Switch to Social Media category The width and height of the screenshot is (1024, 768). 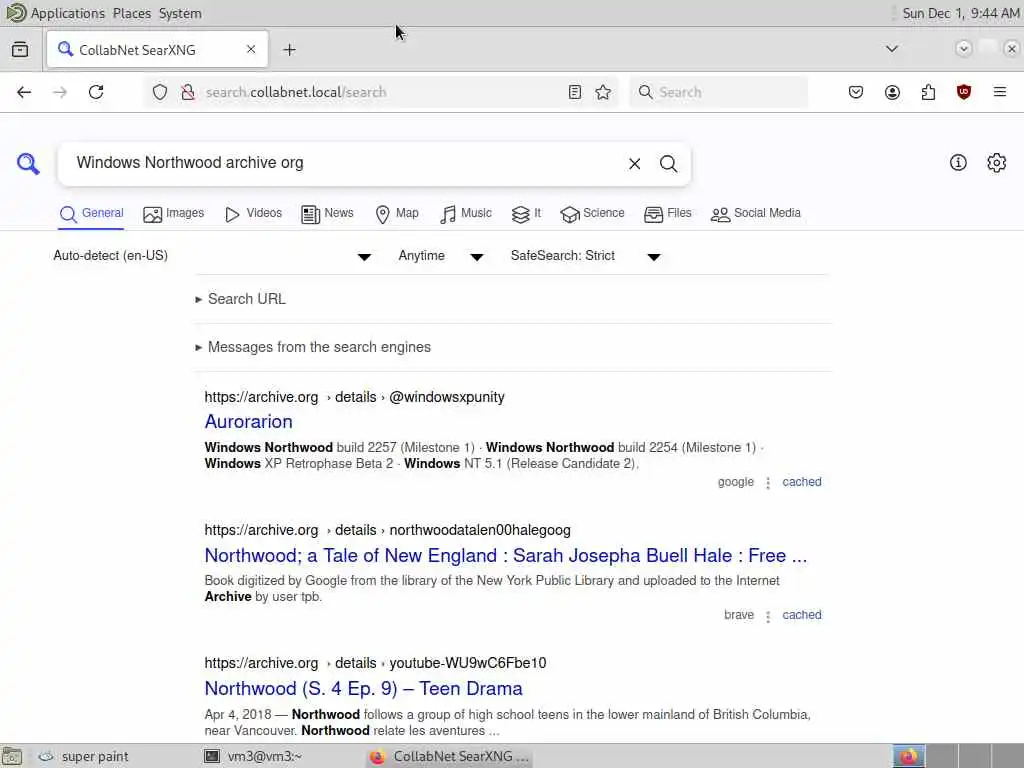pyautogui.click(x=756, y=214)
